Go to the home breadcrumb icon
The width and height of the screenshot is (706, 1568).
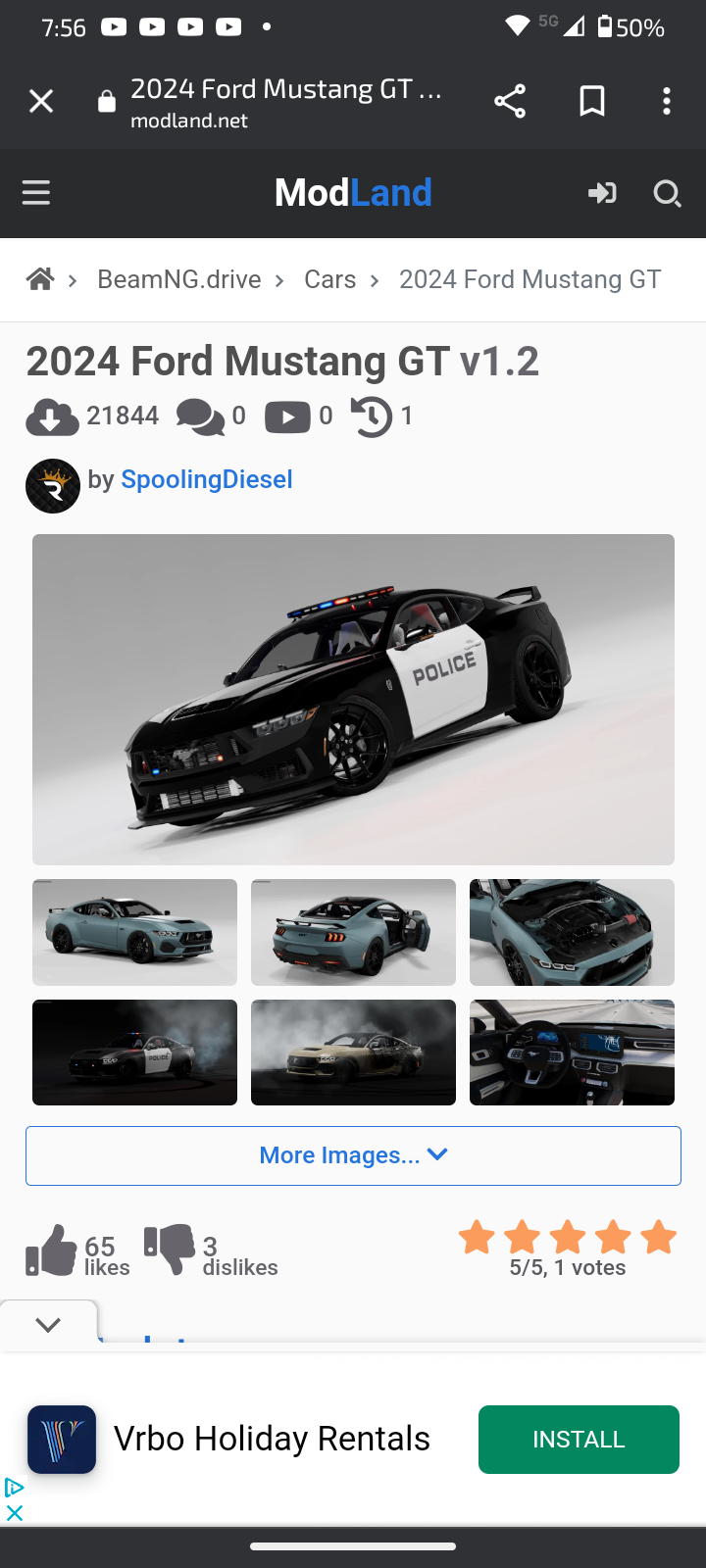pos(40,279)
